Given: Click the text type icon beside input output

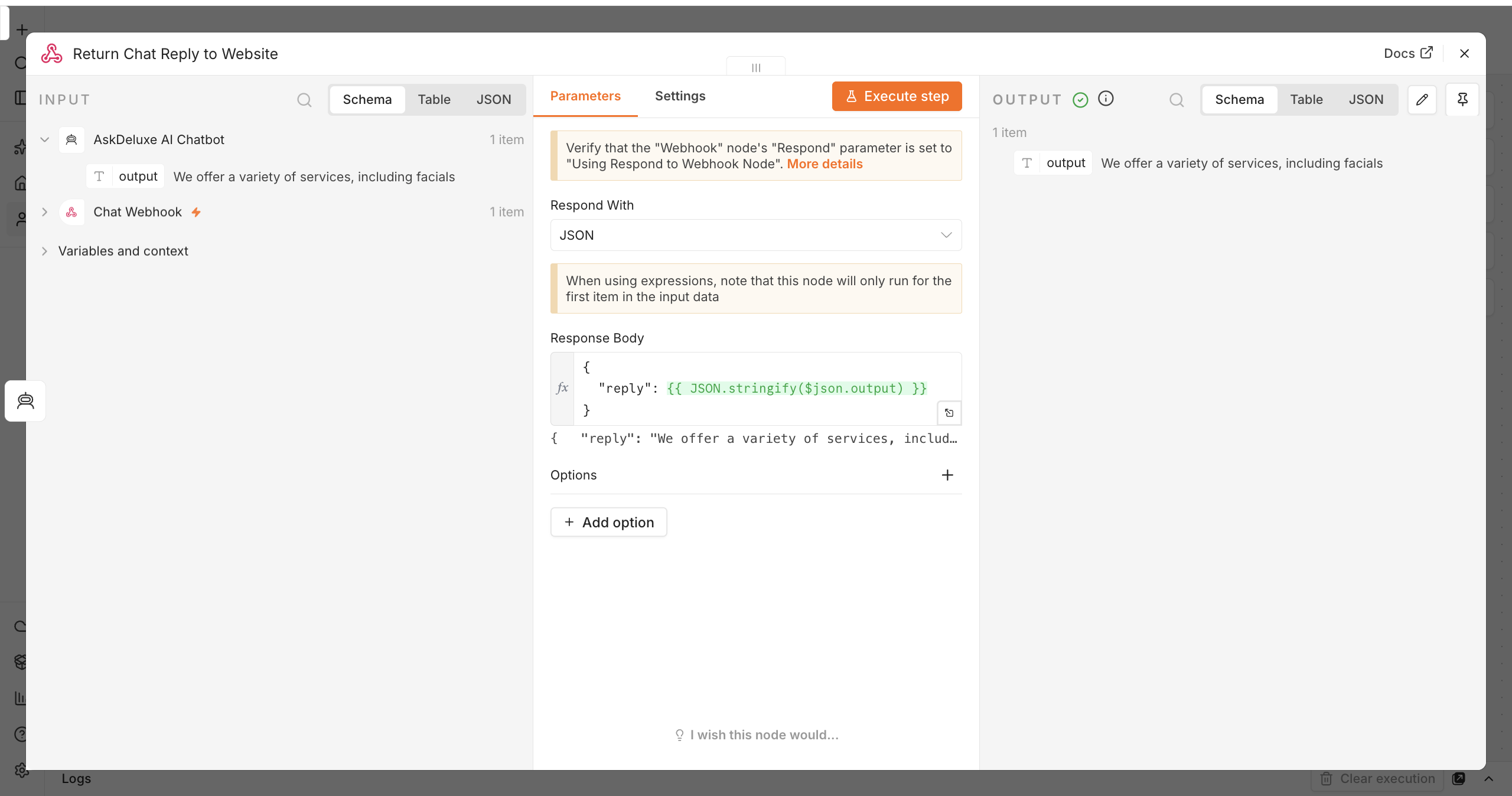Looking at the screenshot, I should [99, 177].
